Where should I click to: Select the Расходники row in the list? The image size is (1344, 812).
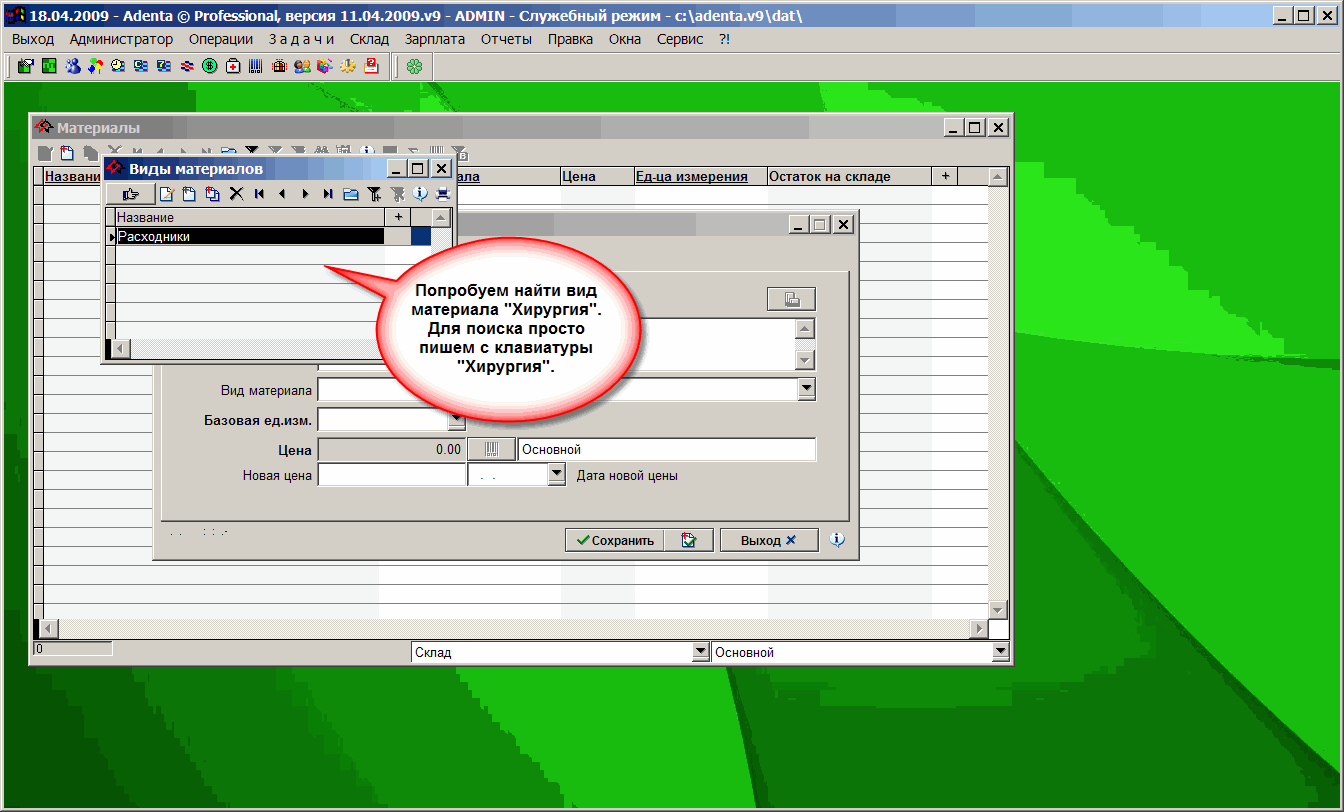point(250,237)
